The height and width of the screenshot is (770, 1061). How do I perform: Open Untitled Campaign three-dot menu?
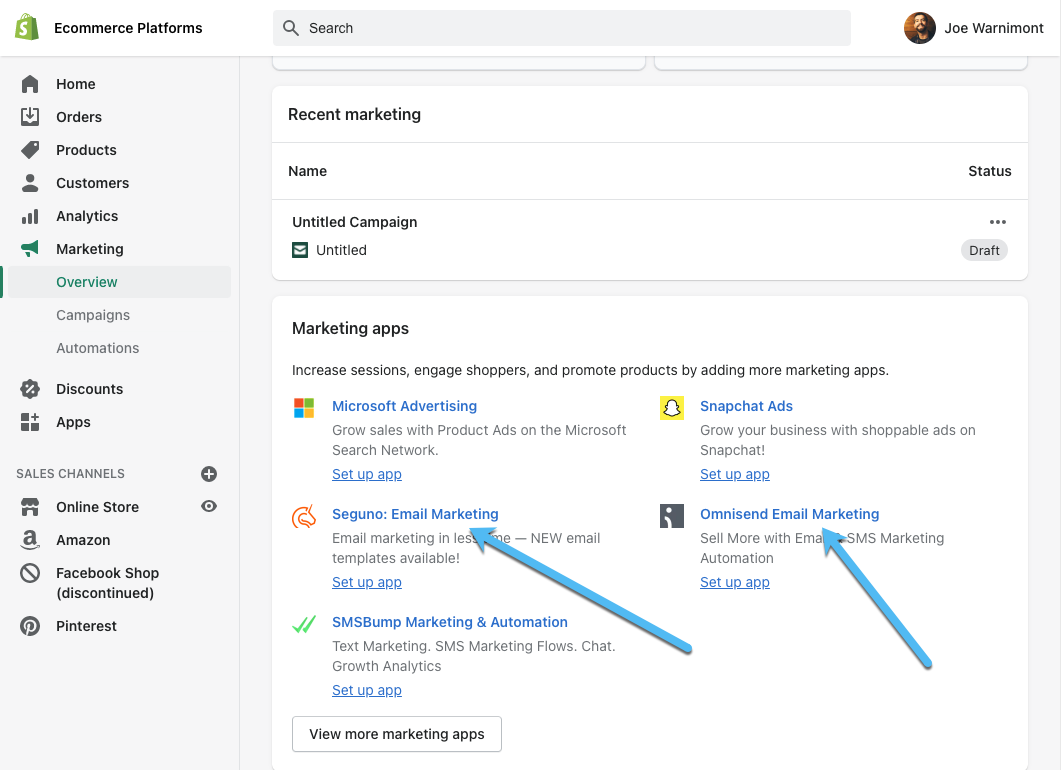[x=997, y=222]
